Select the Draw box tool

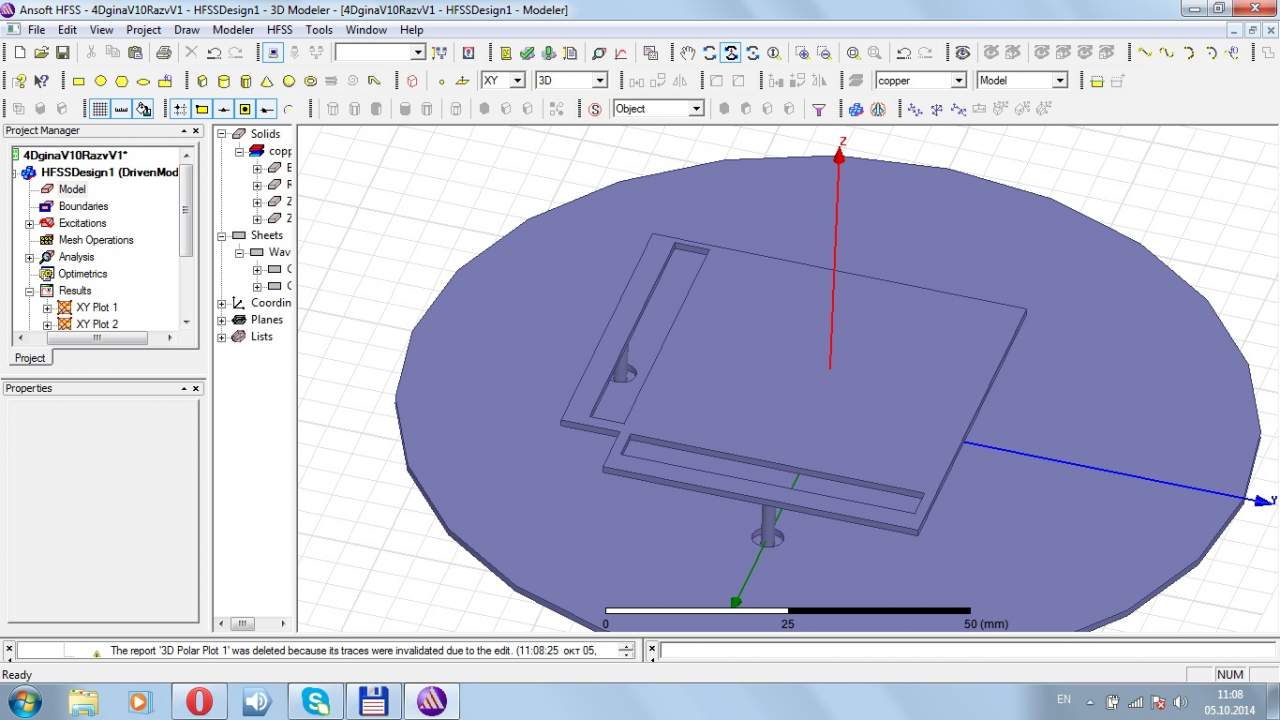tap(203, 81)
